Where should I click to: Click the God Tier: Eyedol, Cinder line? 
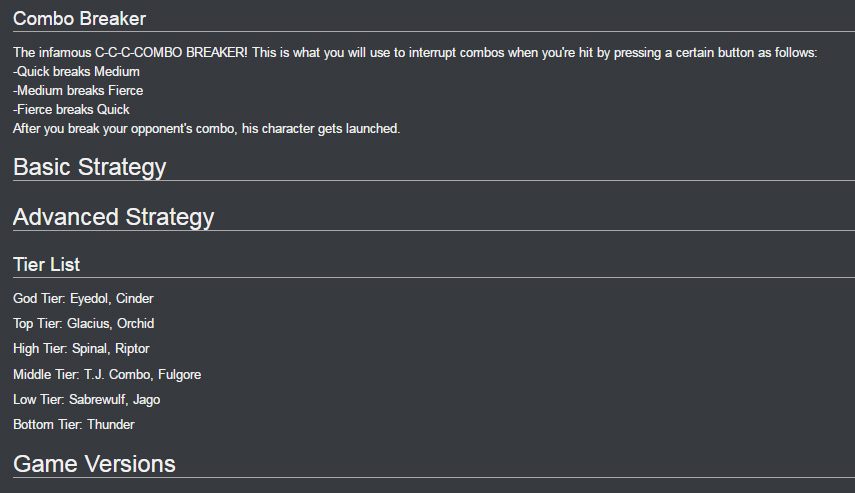pyautogui.click(x=83, y=298)
